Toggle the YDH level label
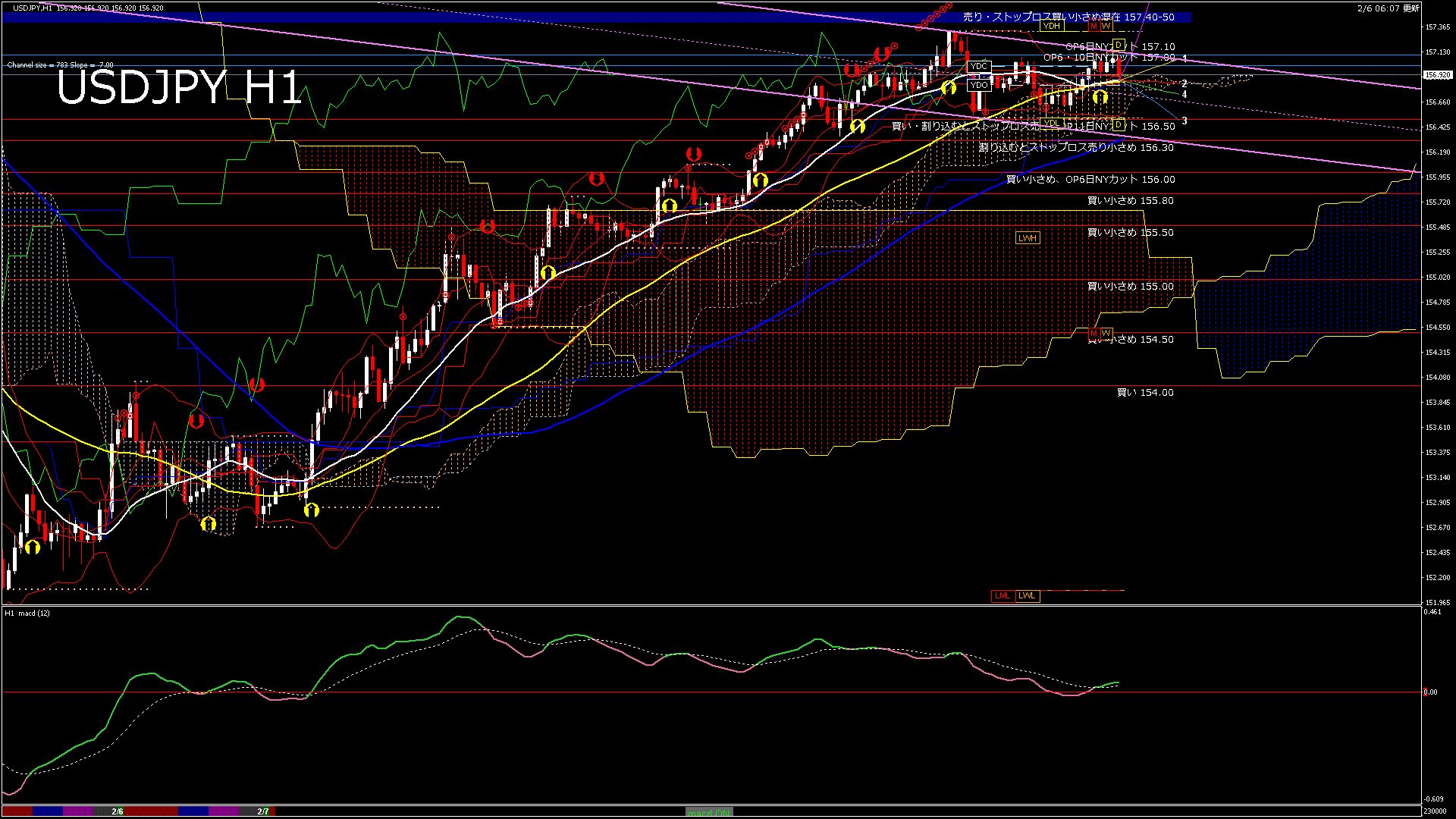This screenshot has width=1456, height=819. tap(1051, 26)
